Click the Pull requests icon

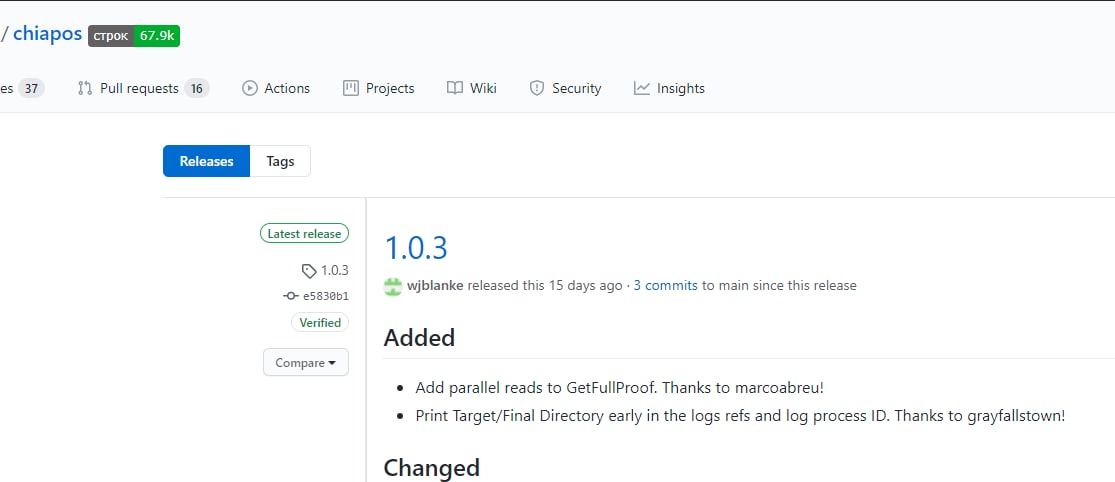pyautogui.click(x=85, y=89)
